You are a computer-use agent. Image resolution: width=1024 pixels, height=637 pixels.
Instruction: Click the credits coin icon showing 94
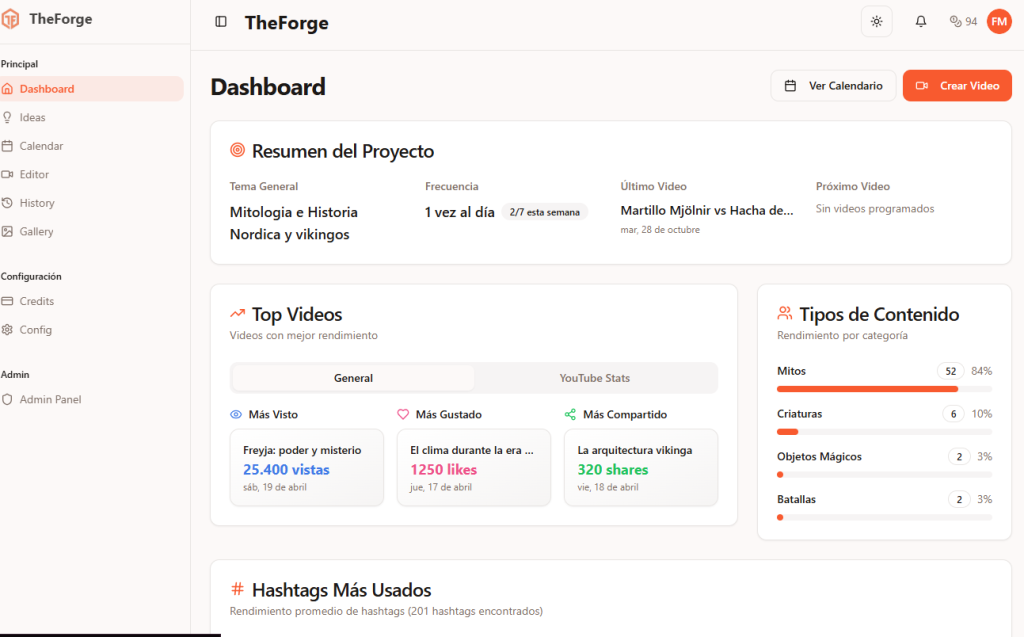(955, 22)
